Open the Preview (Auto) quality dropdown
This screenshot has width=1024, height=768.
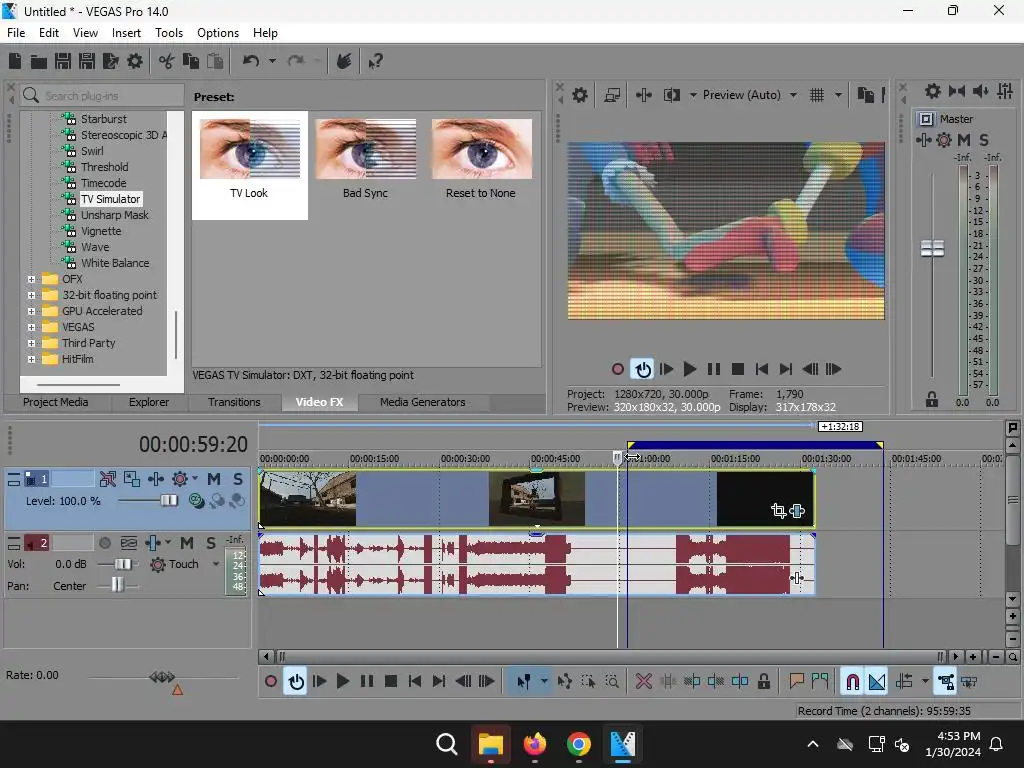point(793,95)
